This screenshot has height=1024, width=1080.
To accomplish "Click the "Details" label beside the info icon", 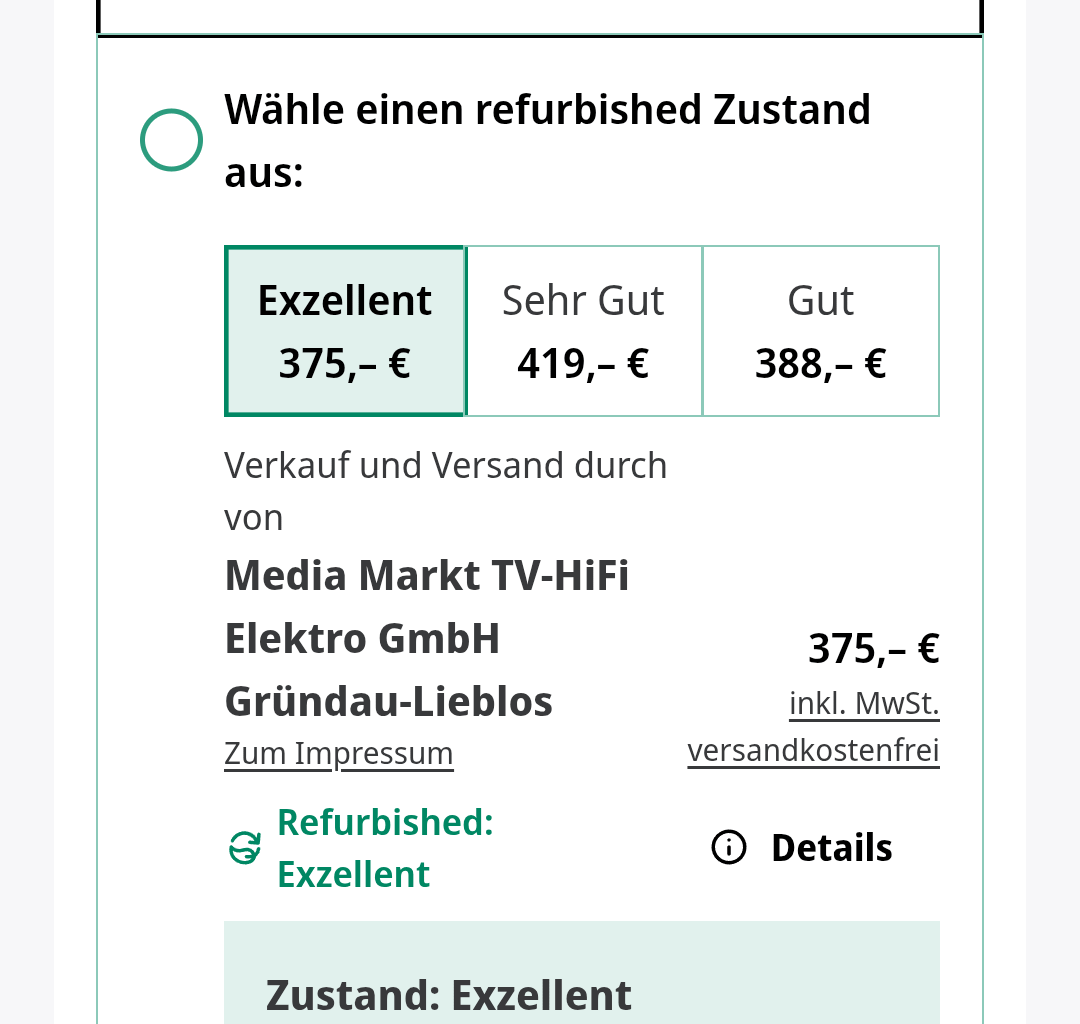I will (831, 847).
